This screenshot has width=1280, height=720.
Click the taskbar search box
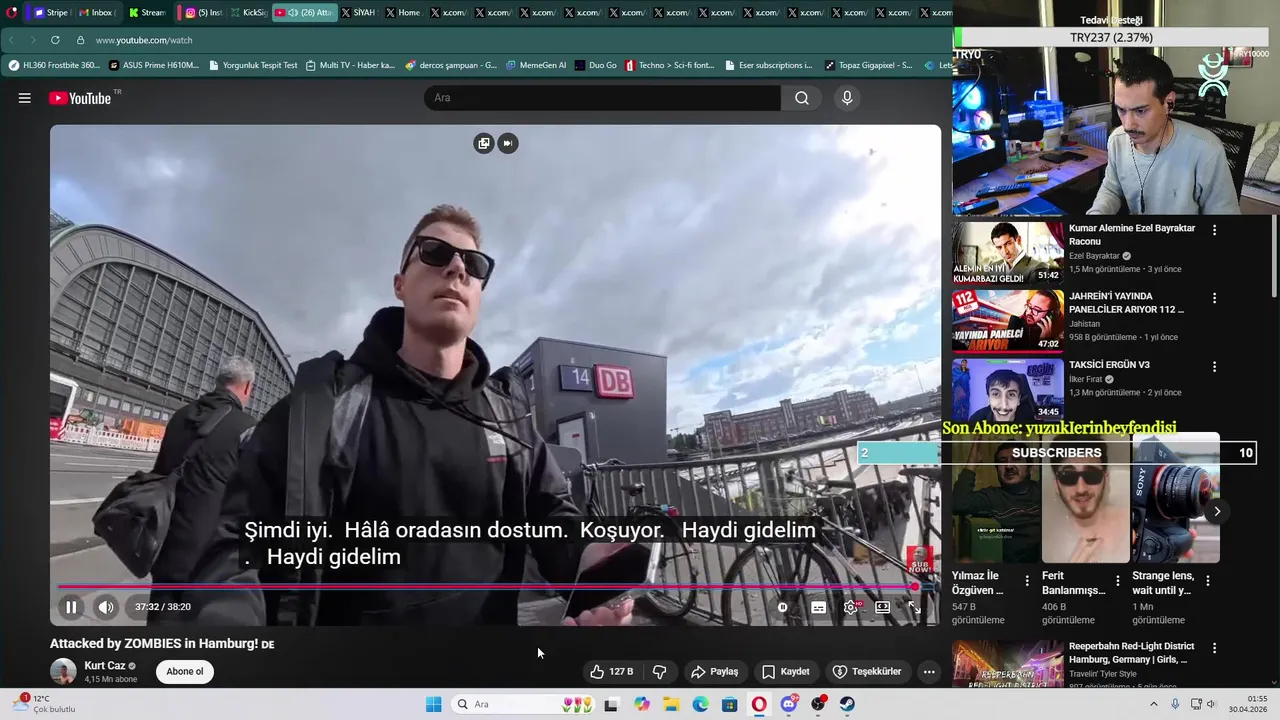[524, 704]
